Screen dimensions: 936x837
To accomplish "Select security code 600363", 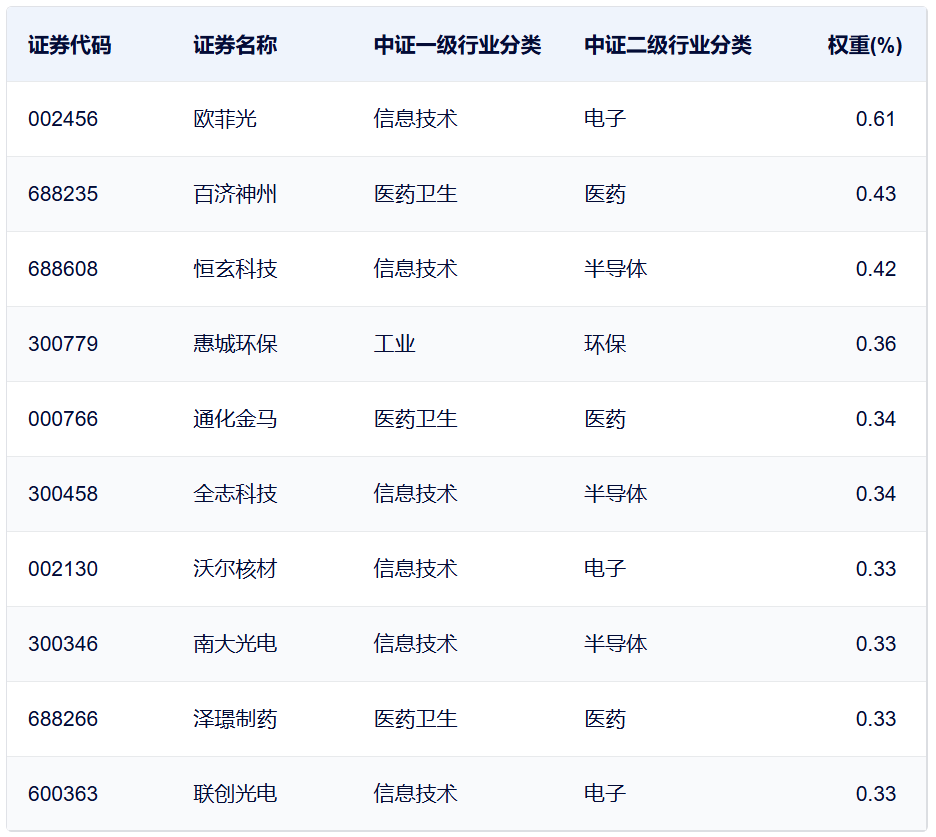I will [63, 794].
